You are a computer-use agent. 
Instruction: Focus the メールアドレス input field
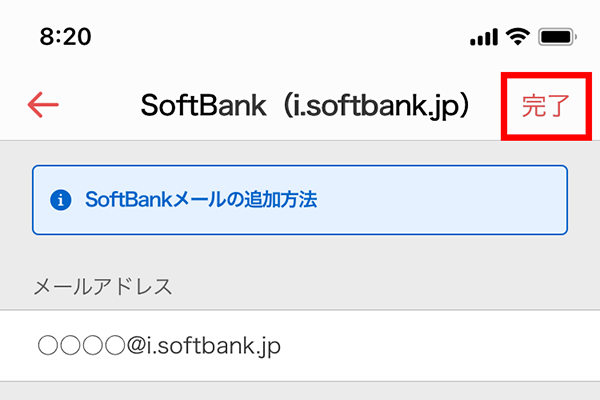coord(300,346)
